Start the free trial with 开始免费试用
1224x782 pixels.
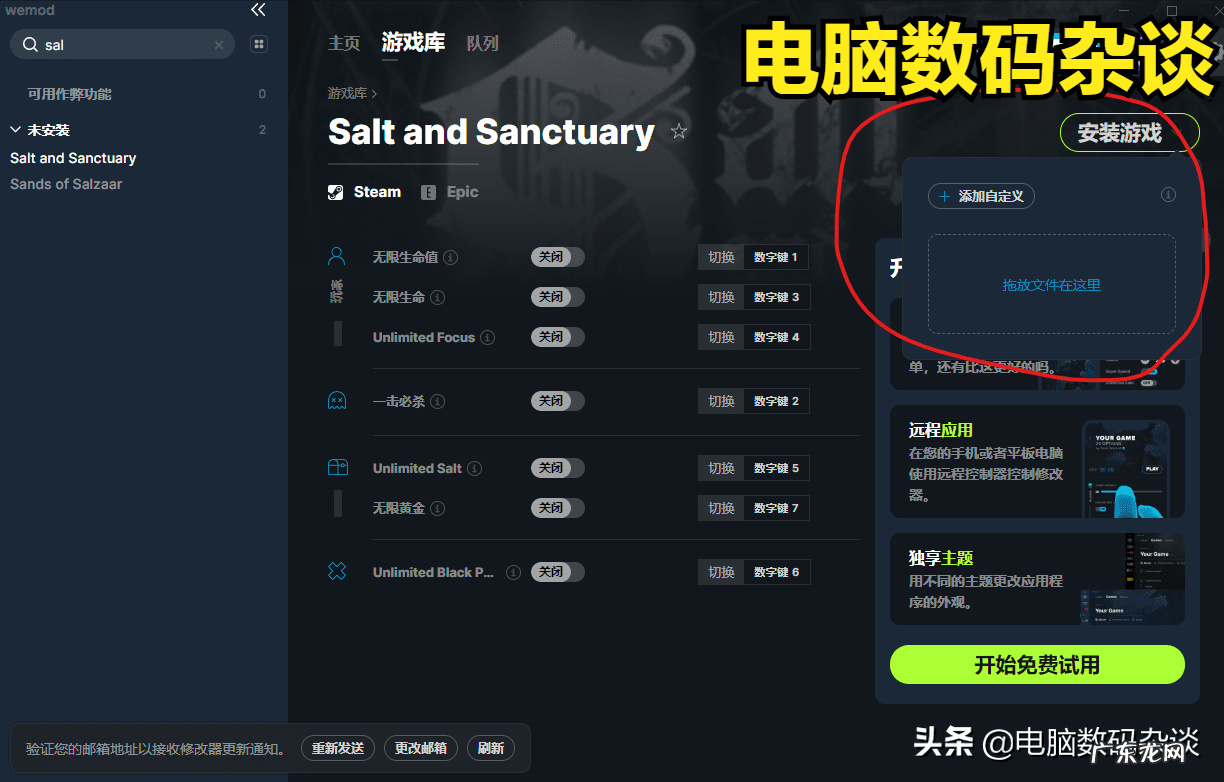click(1037, 664)
